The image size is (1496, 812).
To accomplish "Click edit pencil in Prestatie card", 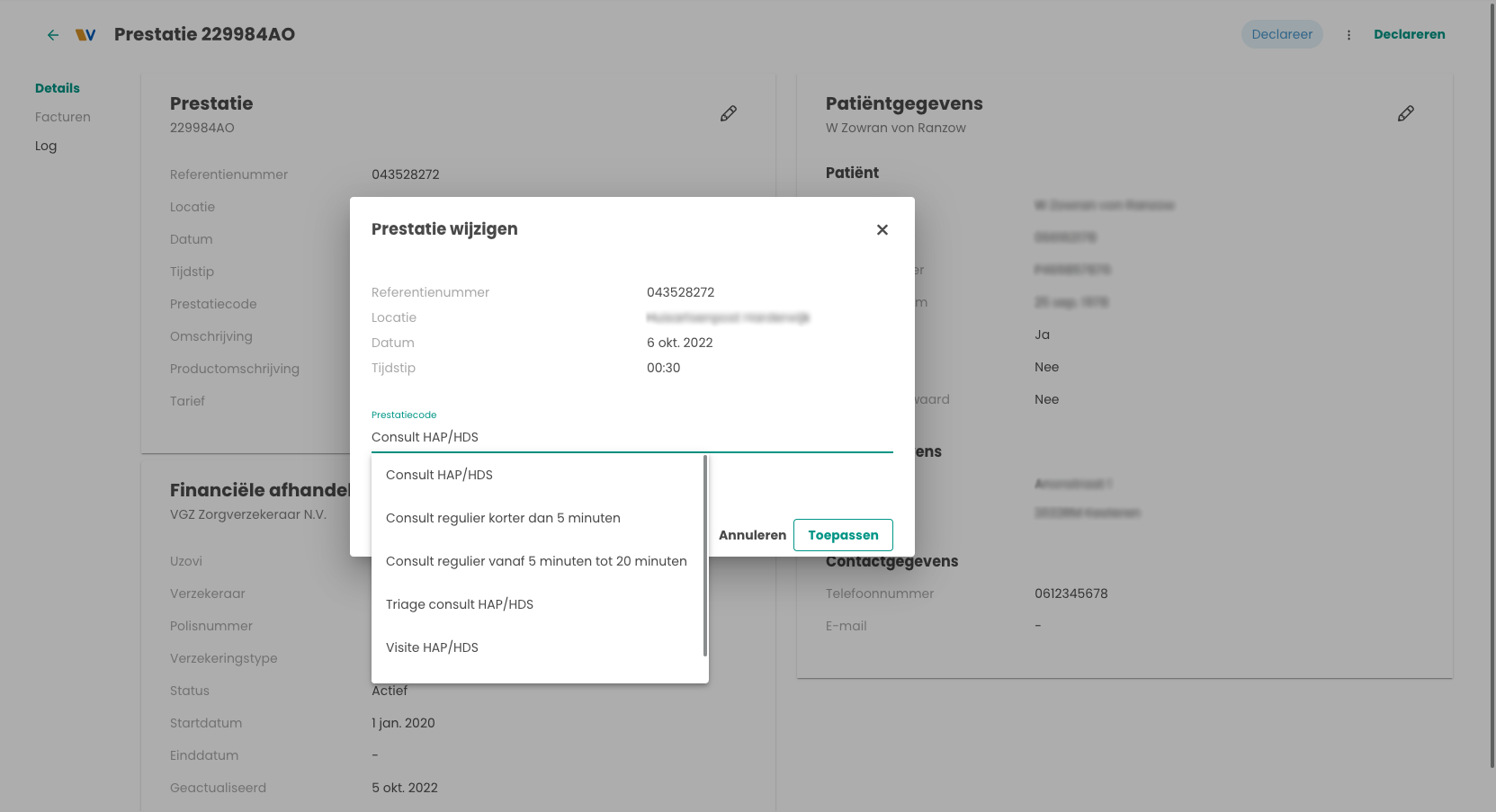I will [729, 113].
